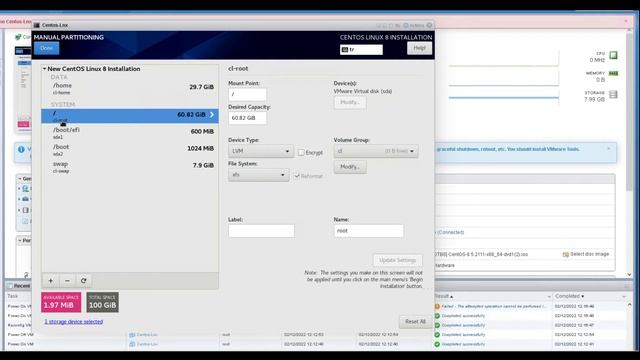
Task: Click the TOTAL SPACE 100 GiB box
Action: pyautogui.click(x=102, y=302)
